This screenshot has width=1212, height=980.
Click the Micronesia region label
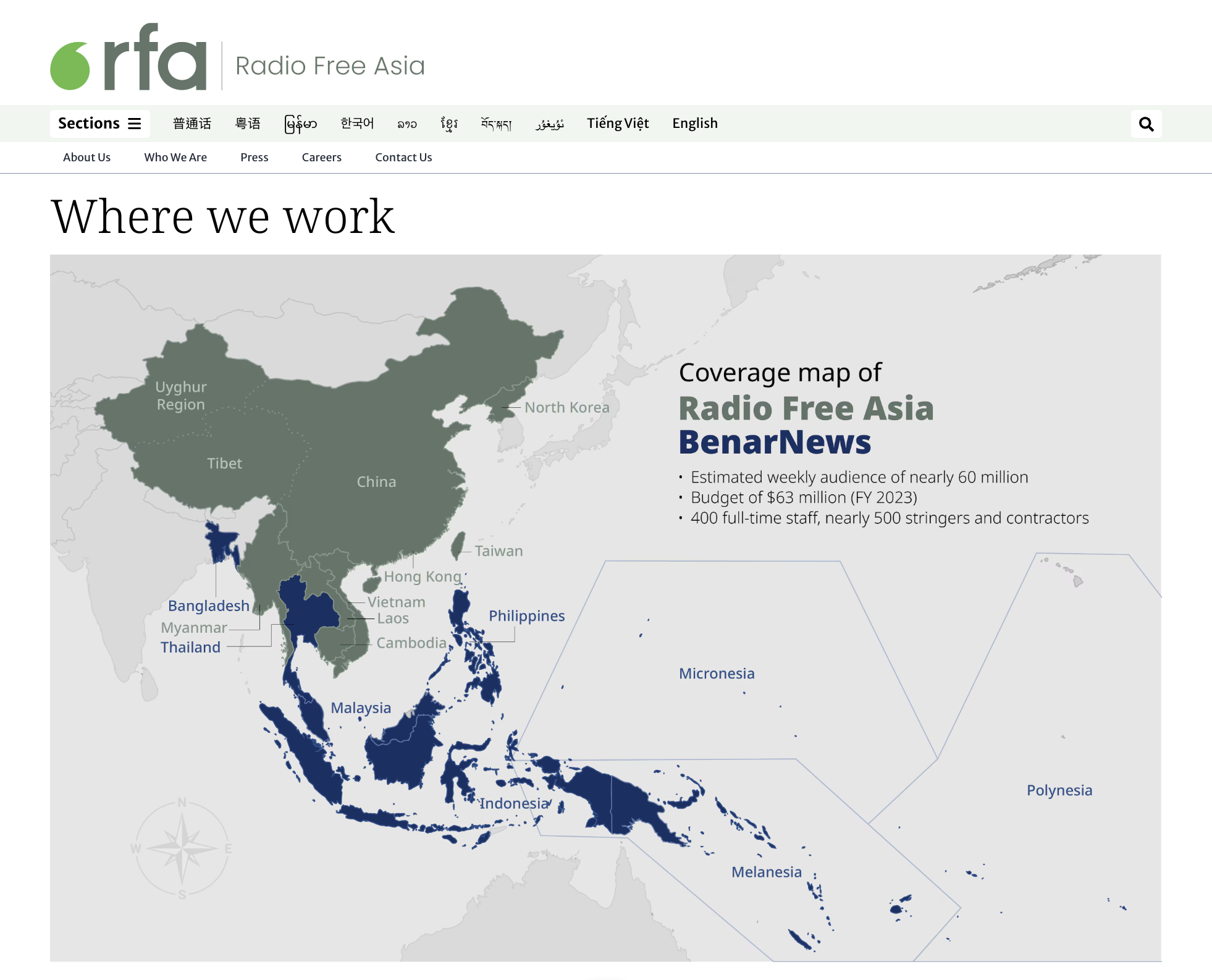(x=717, y=674)
